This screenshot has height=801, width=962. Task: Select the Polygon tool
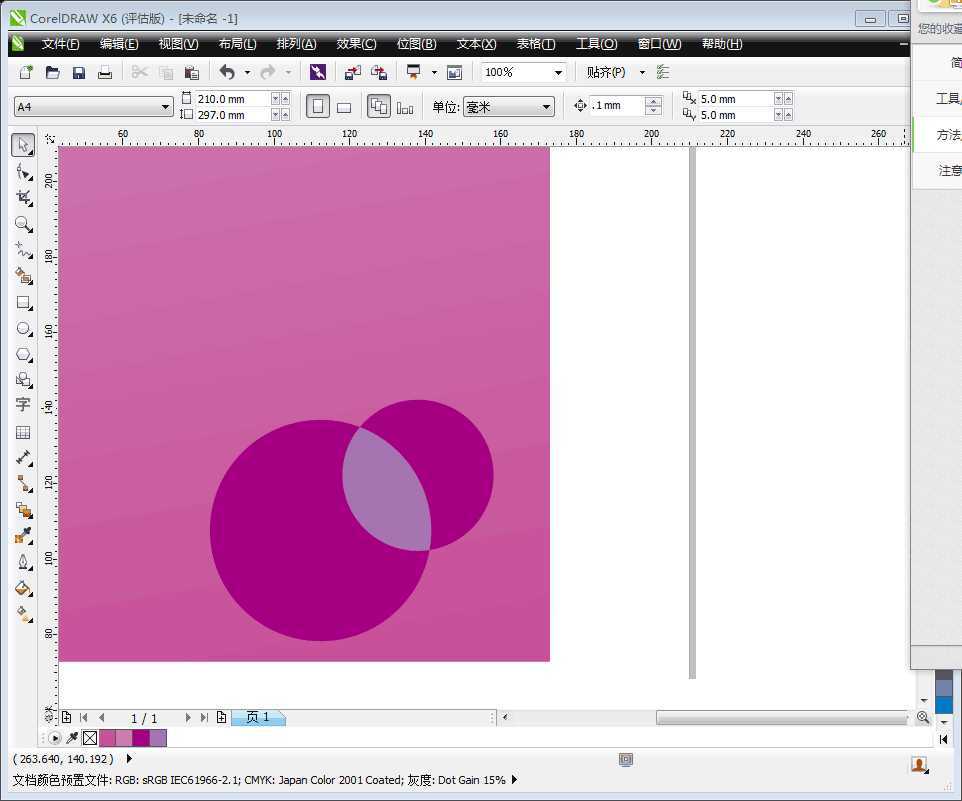pos(24,354)
